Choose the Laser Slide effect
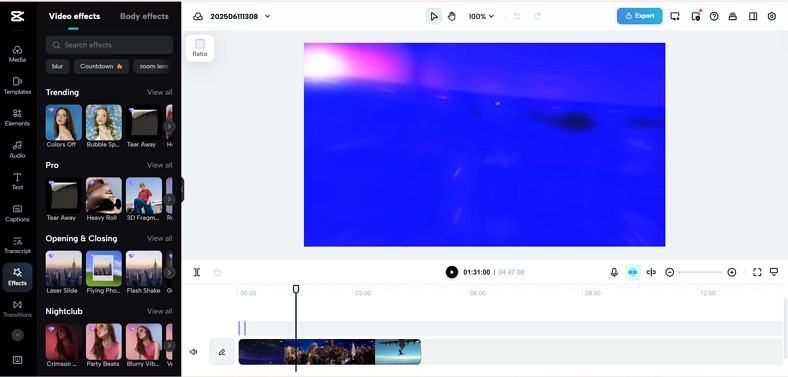The height and width of the screenshot is (377, 788). click(64, 268)
